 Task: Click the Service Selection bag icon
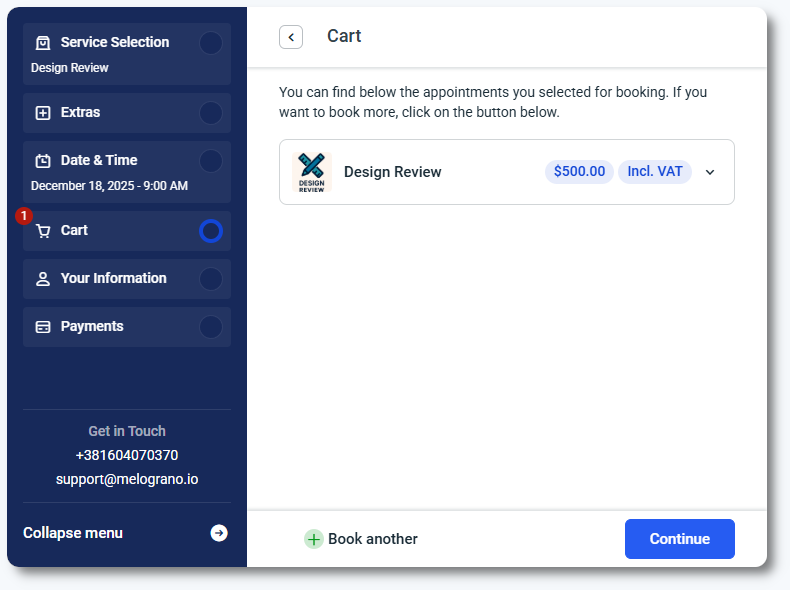click(43, 43)
